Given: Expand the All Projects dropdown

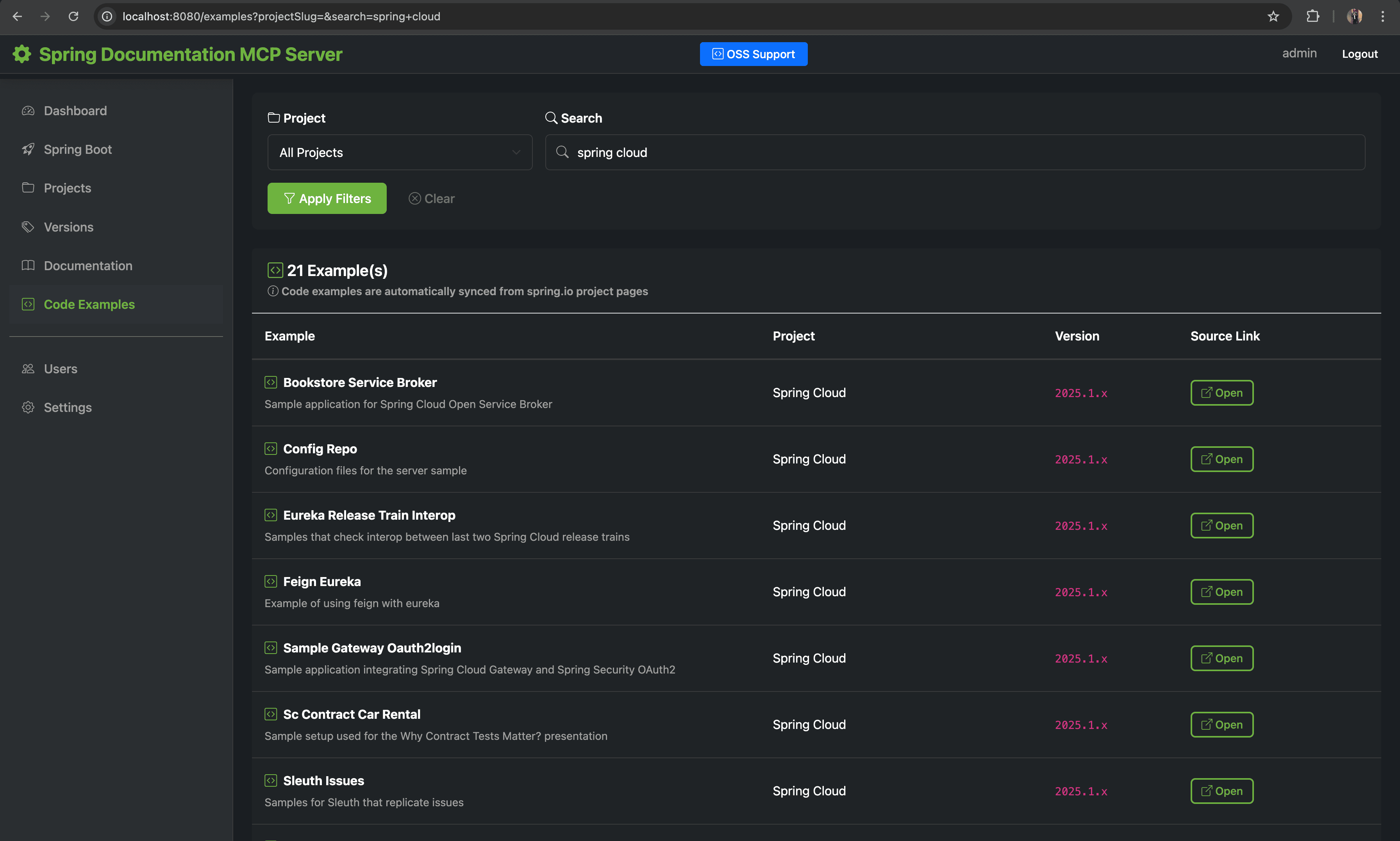Looking at the screenshot, I should click(x=400, y=152).
